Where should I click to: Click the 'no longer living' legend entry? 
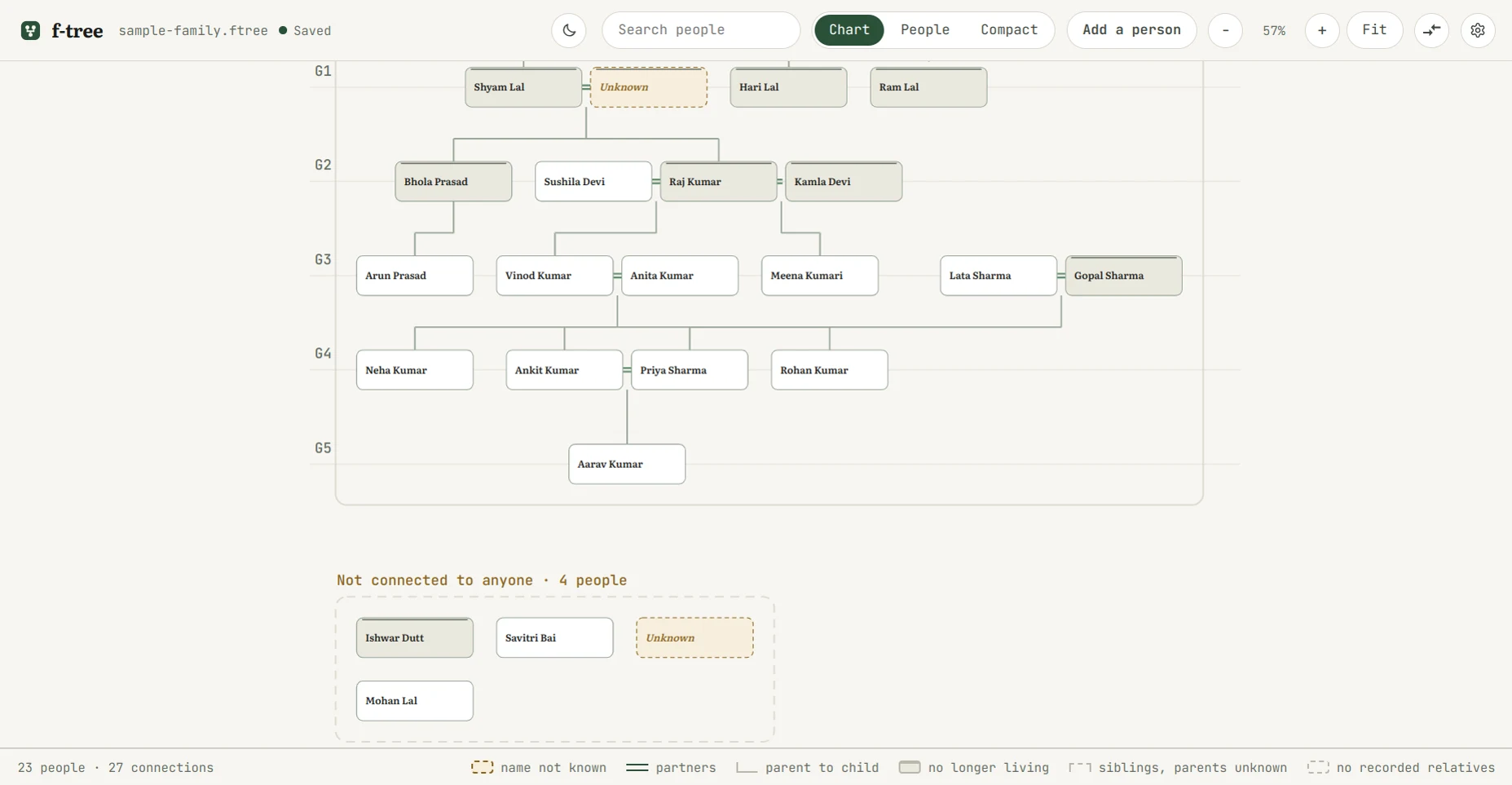pos(974,768)
